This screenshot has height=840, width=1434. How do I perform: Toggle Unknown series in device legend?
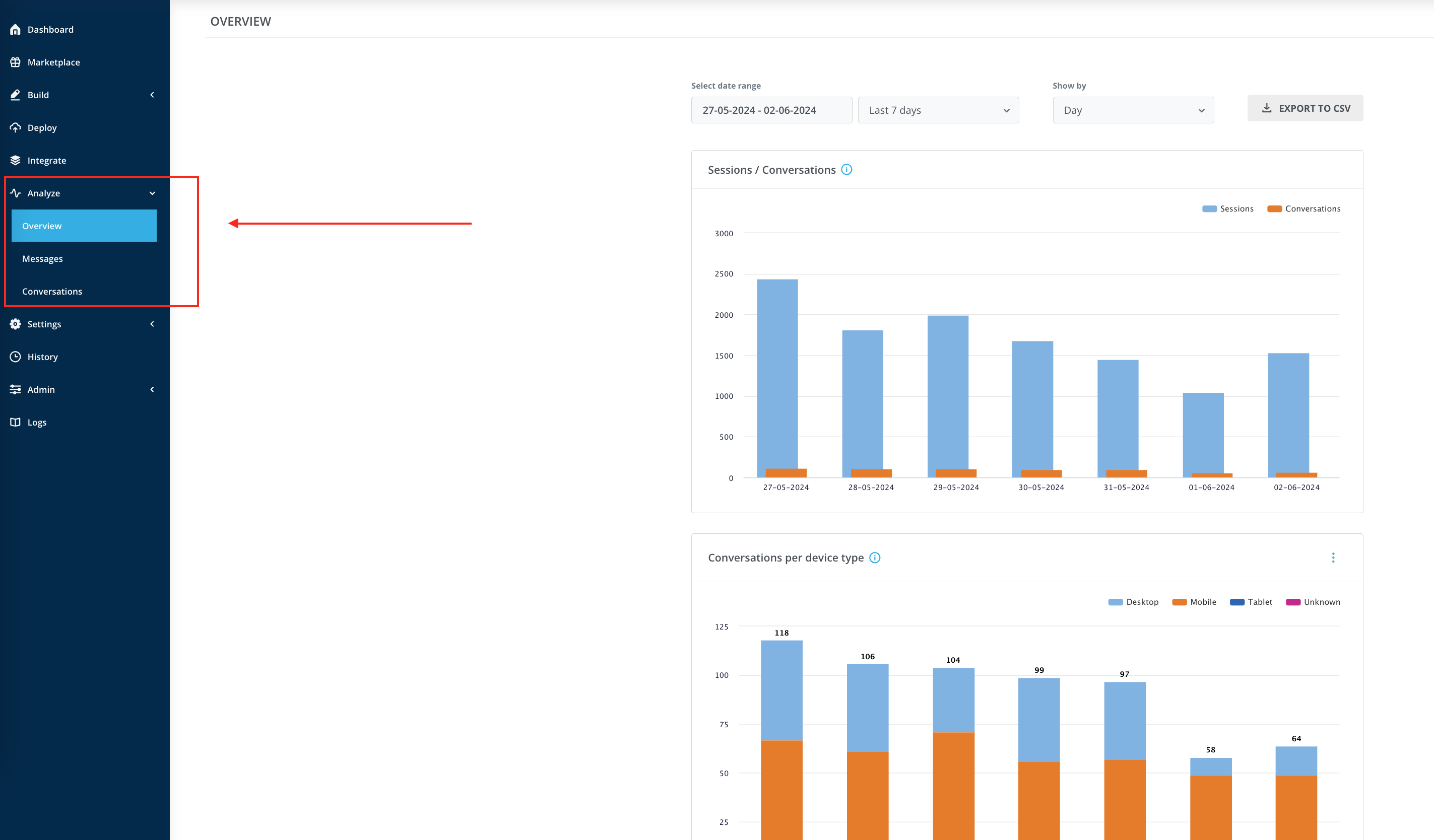click(1313, 602)
